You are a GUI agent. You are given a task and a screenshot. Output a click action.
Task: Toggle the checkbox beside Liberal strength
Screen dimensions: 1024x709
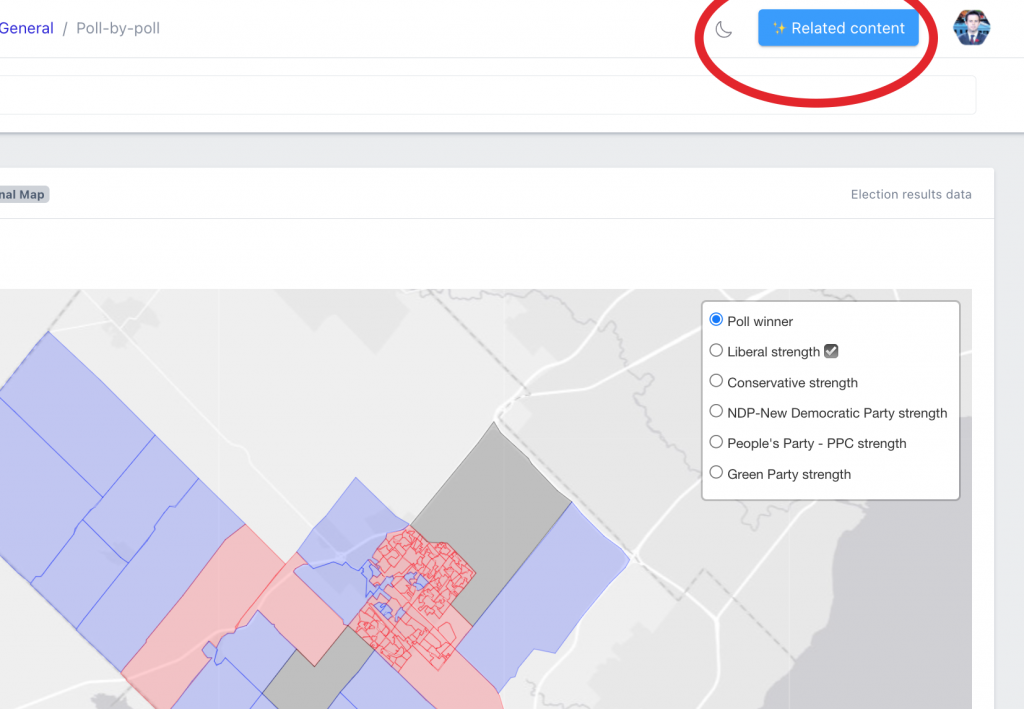click(x=831, y=351)
